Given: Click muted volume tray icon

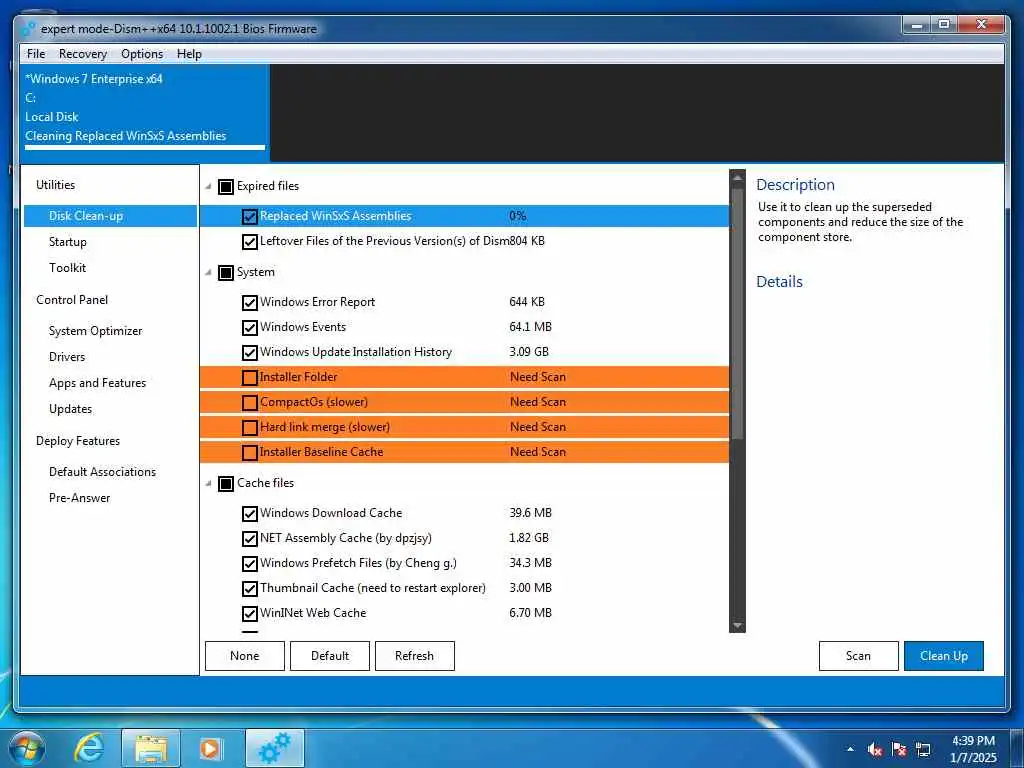Looking at the screenshot, I should pos(874,749).
